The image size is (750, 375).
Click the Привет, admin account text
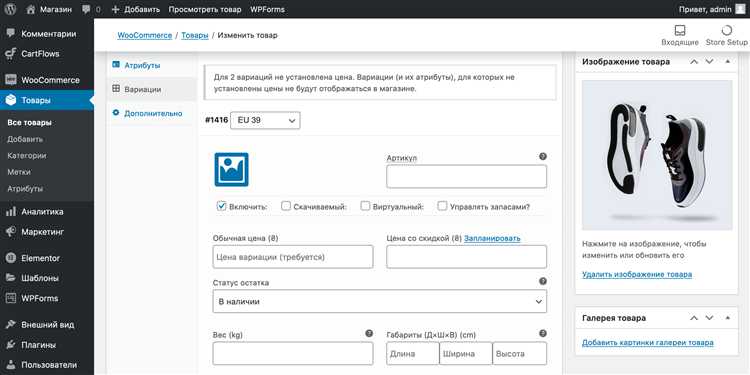coord(705,9)
